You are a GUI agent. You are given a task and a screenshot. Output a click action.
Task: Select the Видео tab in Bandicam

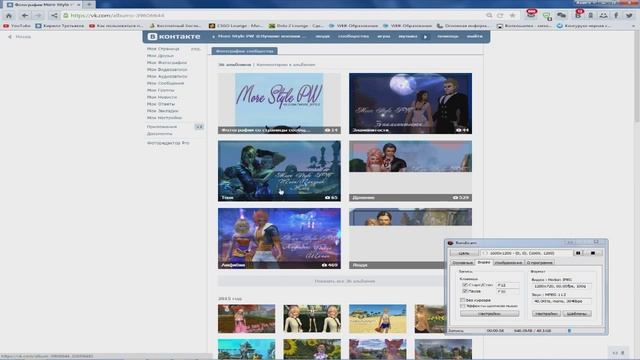(x=484, y=262)
